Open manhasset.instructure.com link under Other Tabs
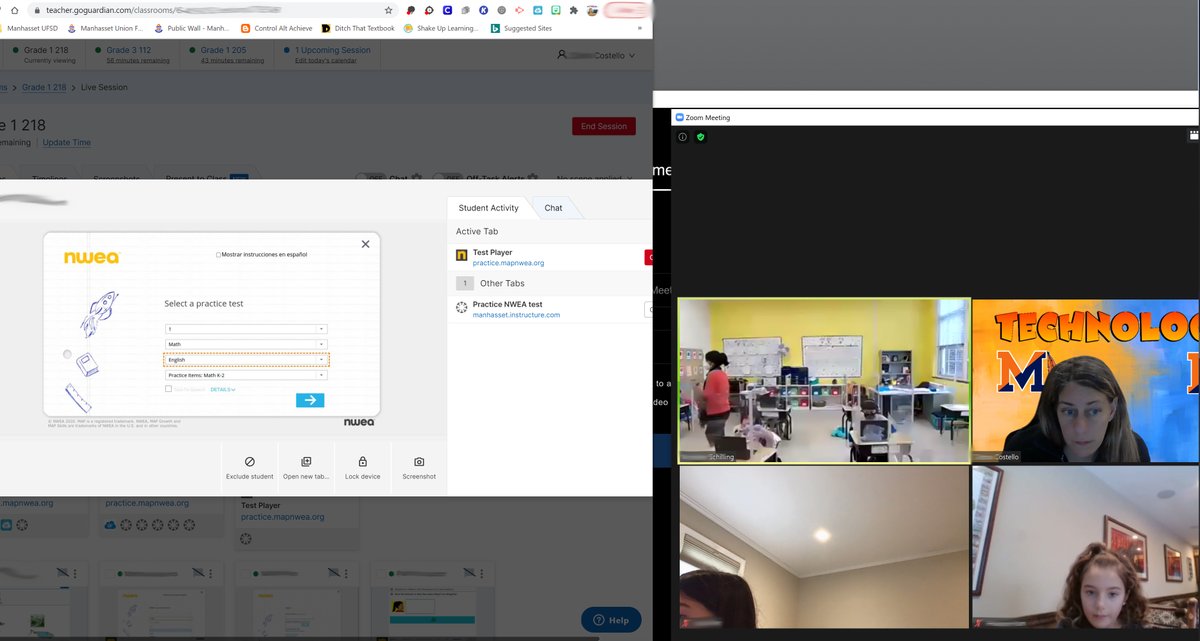Screen dimensions: 1200x641 tap(516, 315)
